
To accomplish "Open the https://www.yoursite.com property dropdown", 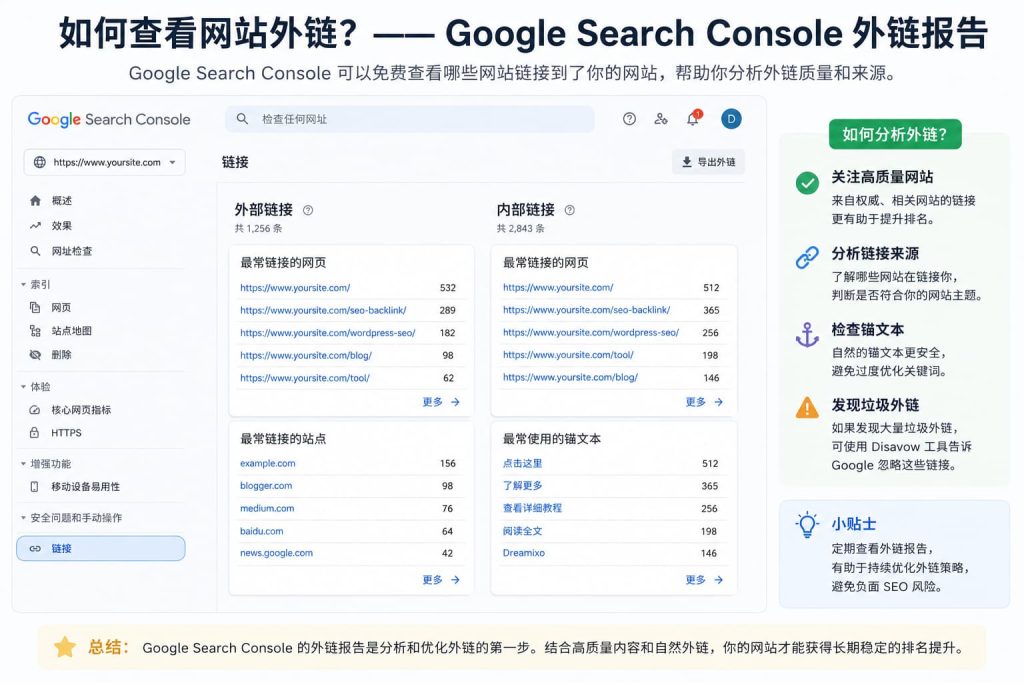I will pos(104,162).
